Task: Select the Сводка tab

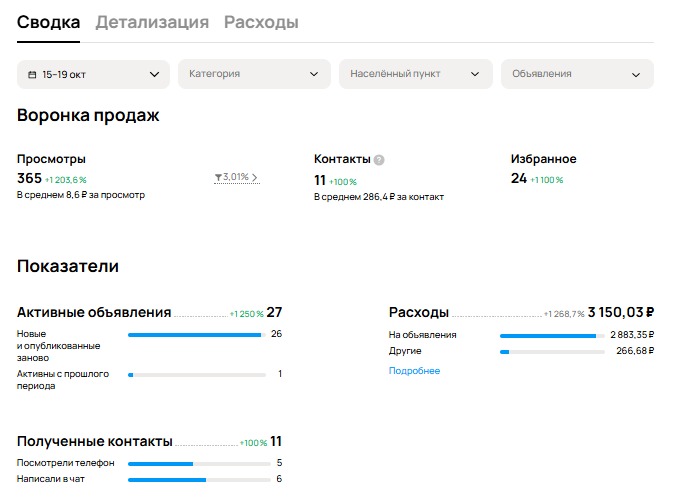Action: (48, 22)
